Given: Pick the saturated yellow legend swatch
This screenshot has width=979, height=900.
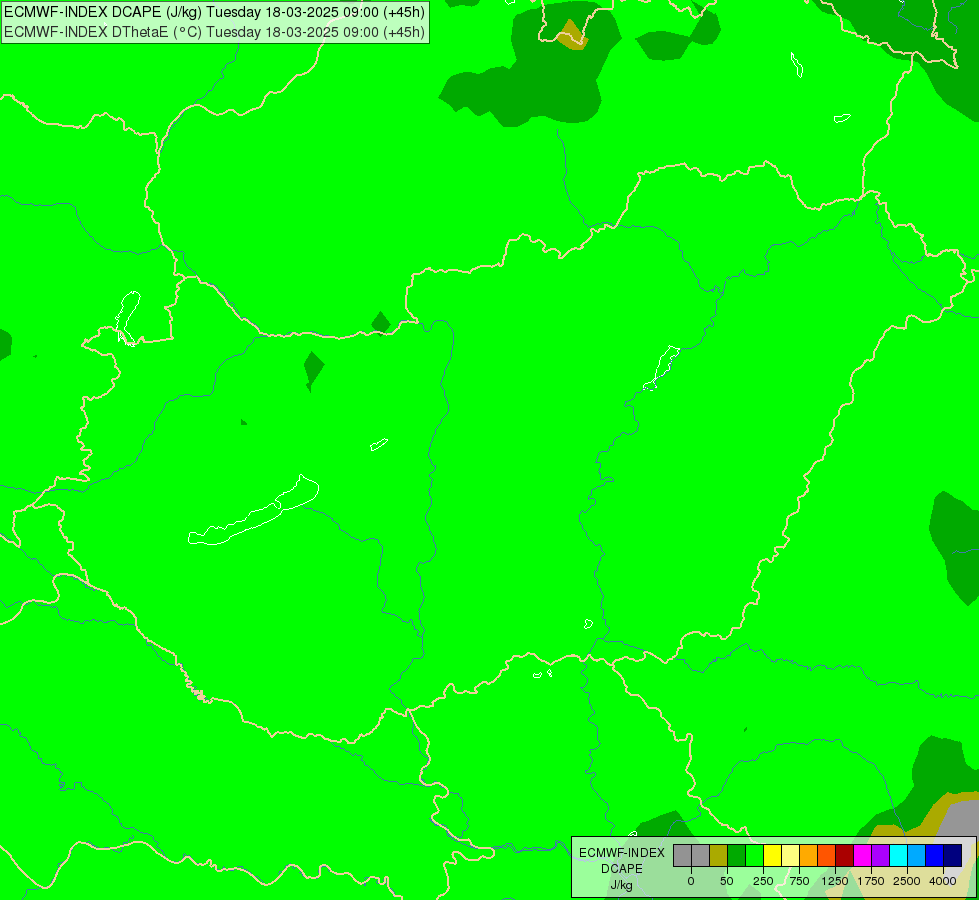Looking at the screenshot, I should point(772,855).
